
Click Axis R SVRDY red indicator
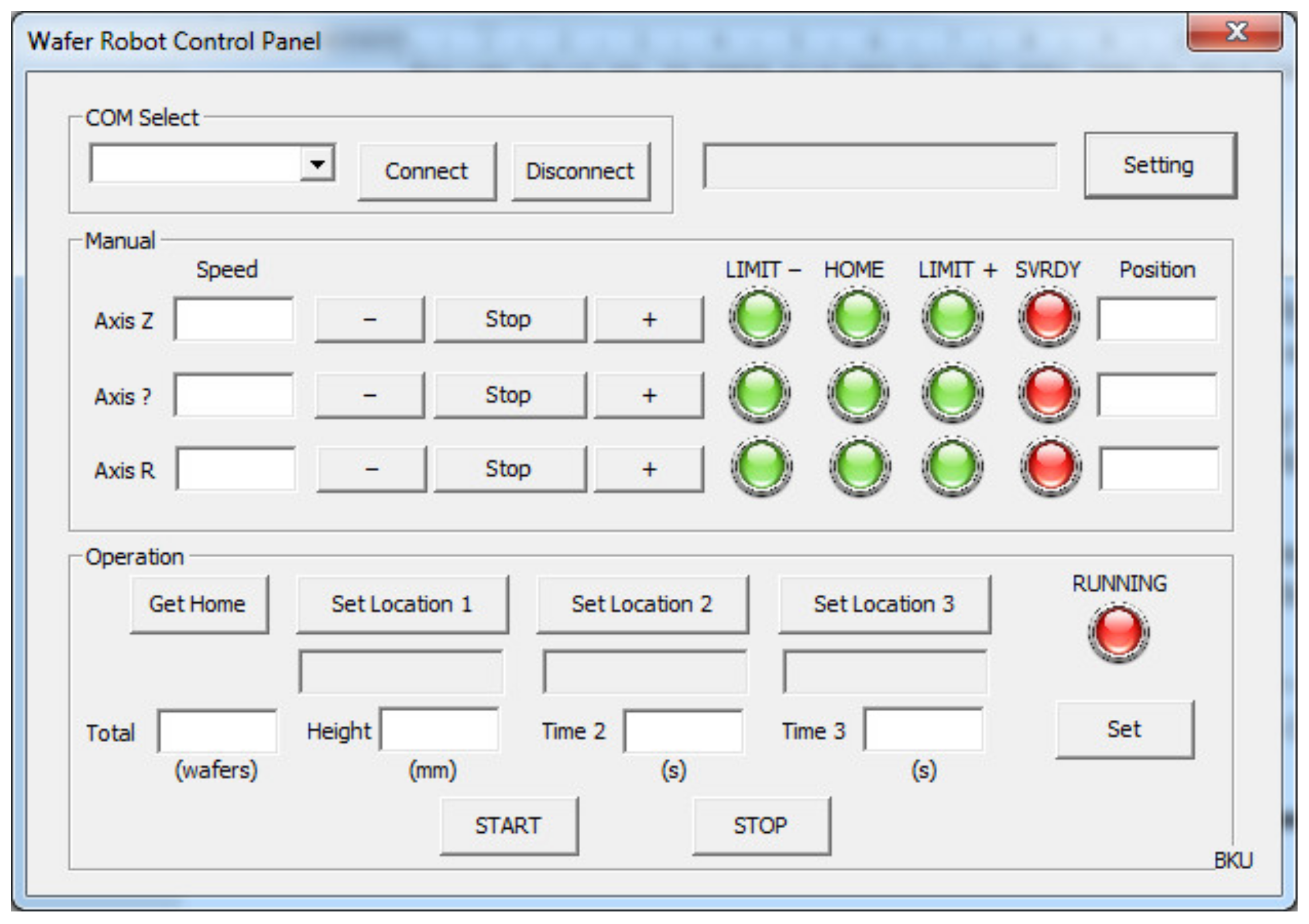coord(1050,467)
